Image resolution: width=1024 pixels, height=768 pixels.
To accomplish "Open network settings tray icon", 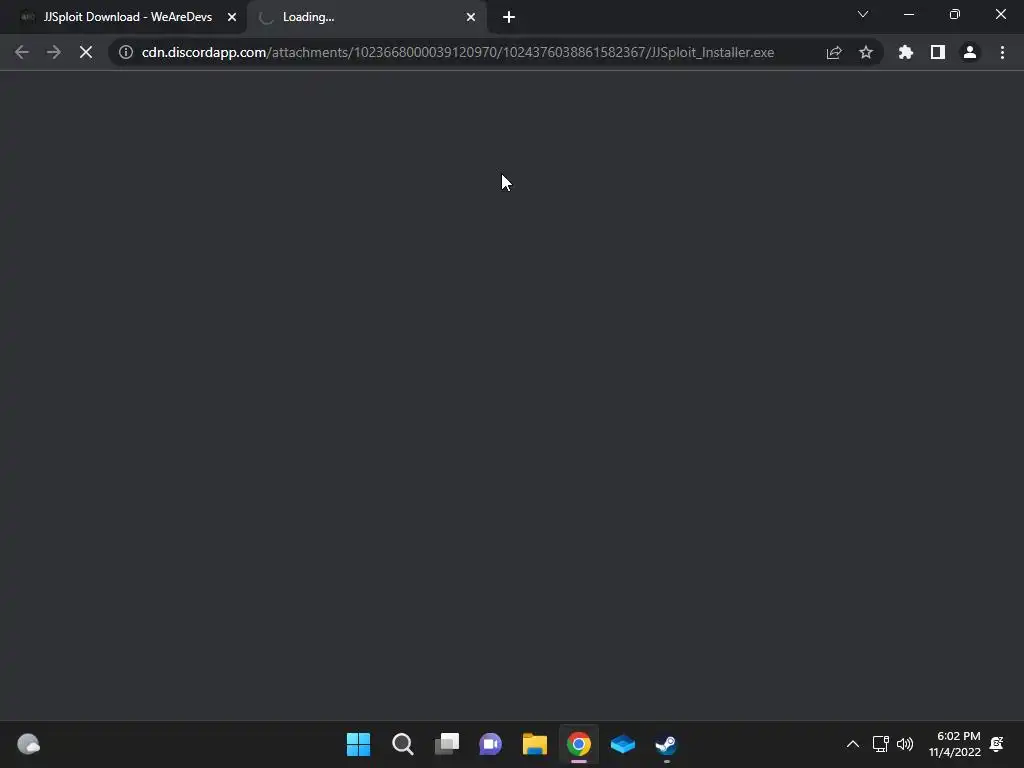I will [880, 744].
